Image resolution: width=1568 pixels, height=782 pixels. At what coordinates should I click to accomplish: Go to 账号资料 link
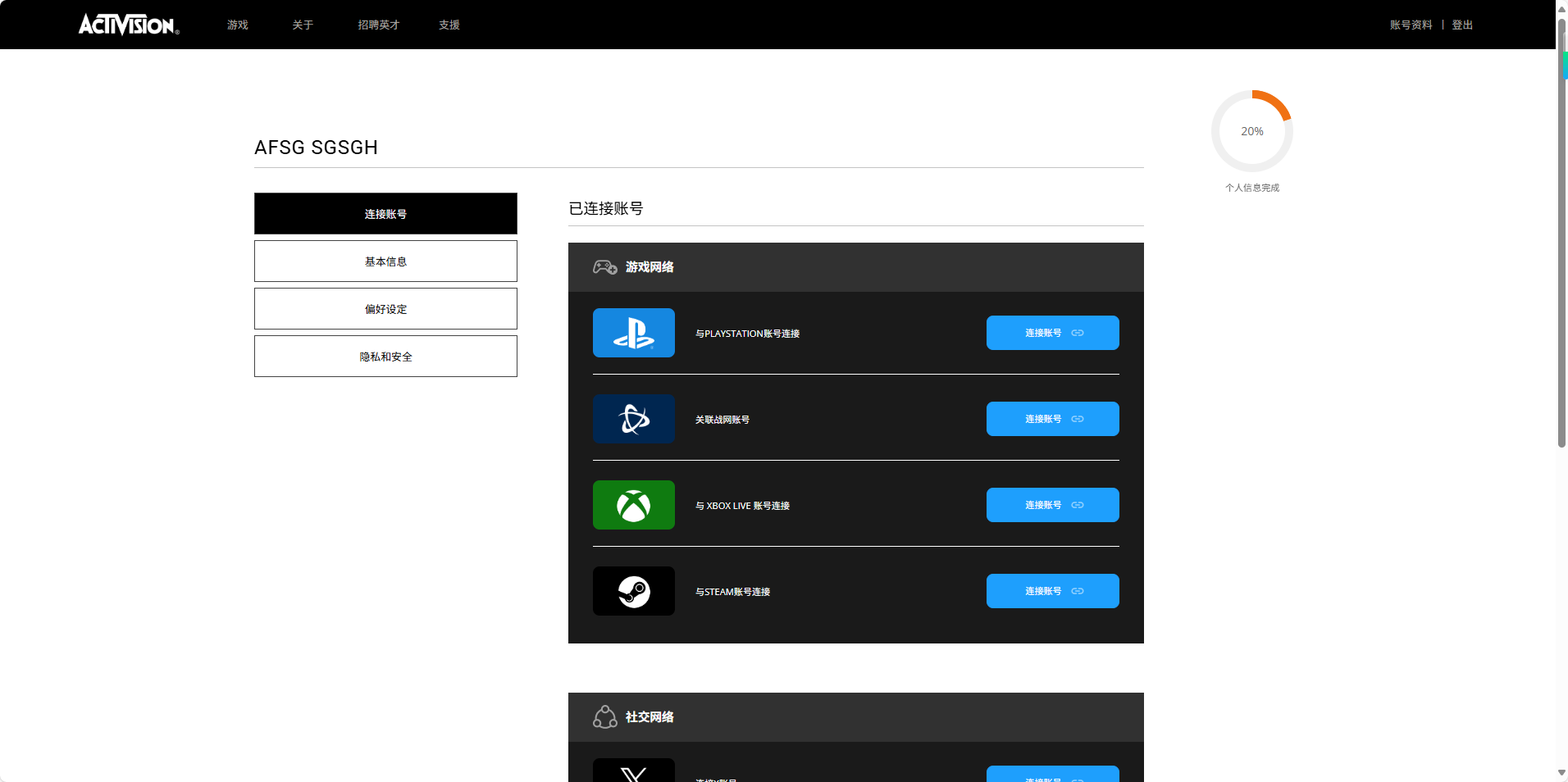click(1411, 25)
